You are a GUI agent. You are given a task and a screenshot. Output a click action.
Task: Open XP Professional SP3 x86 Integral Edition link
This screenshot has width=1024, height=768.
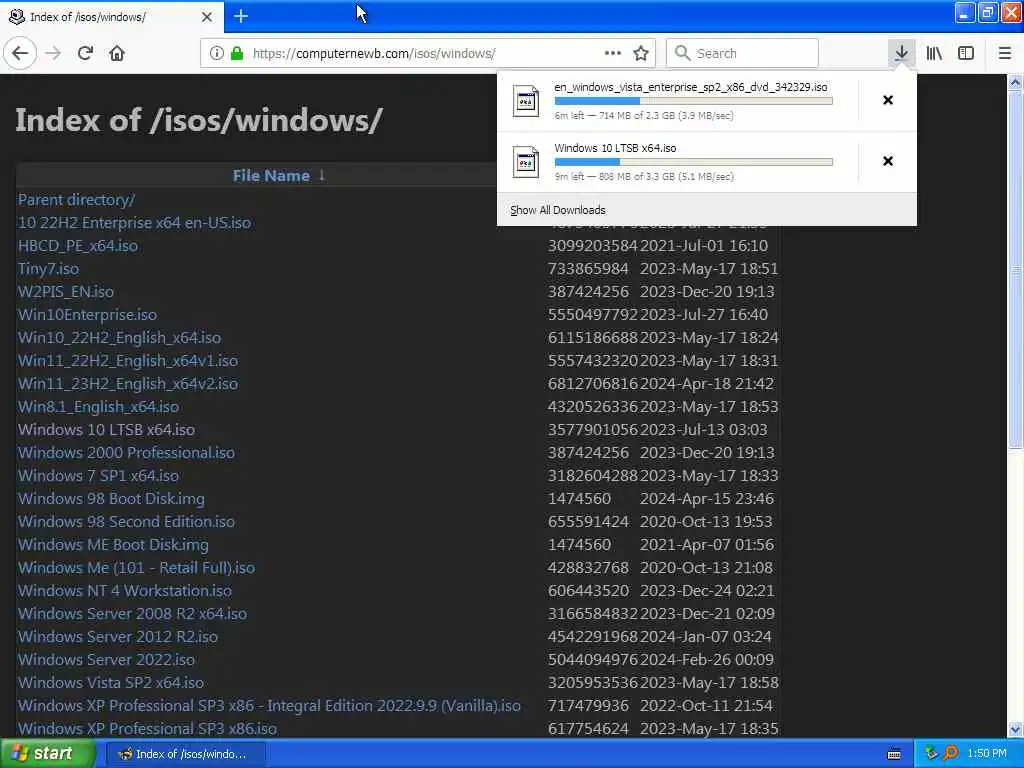tap(270, 705)
